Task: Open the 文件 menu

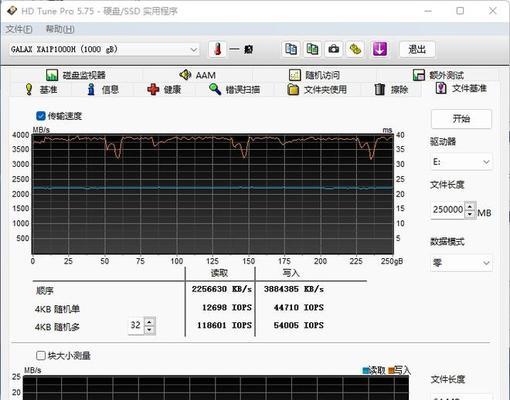Action: pos(19,29)
